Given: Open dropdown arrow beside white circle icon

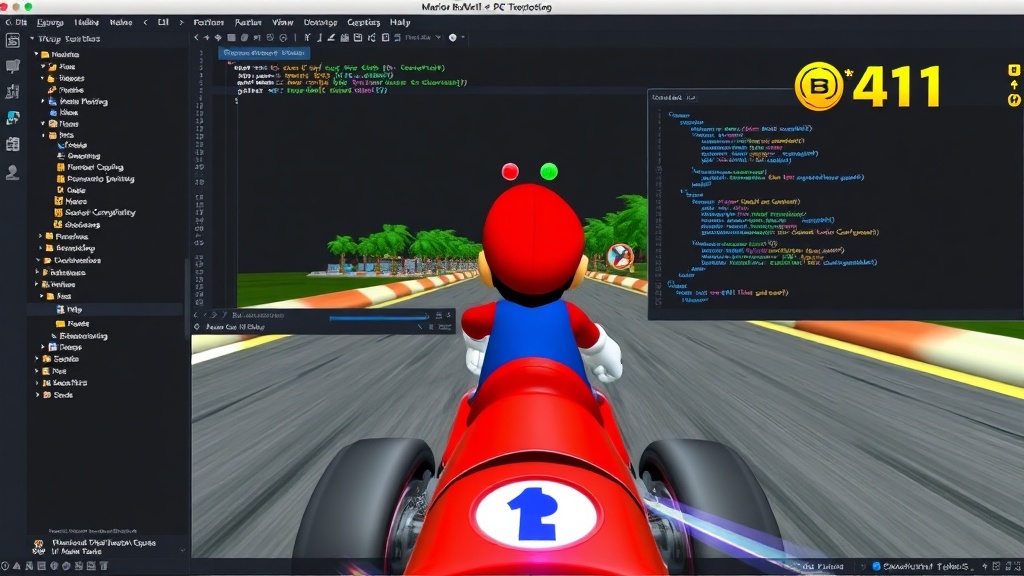Looking at the screenshot, I should (463, 38).
